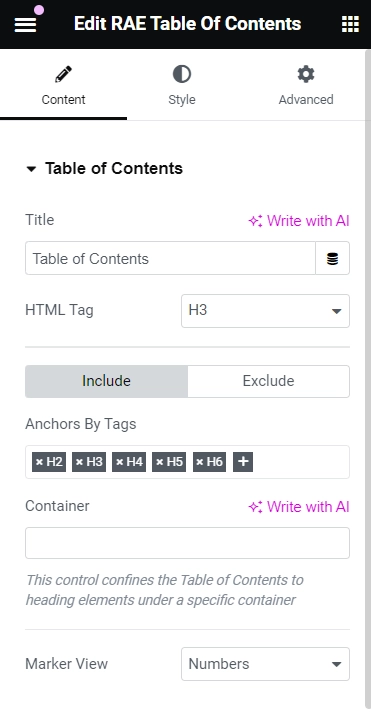Remove the H2 anchor tag

click(x=39, y=462)
